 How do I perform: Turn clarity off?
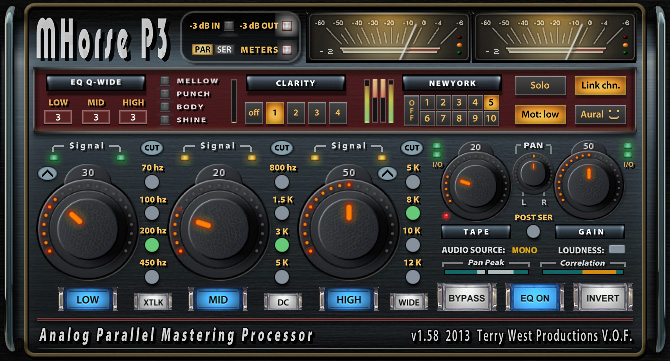click(254, 113)
